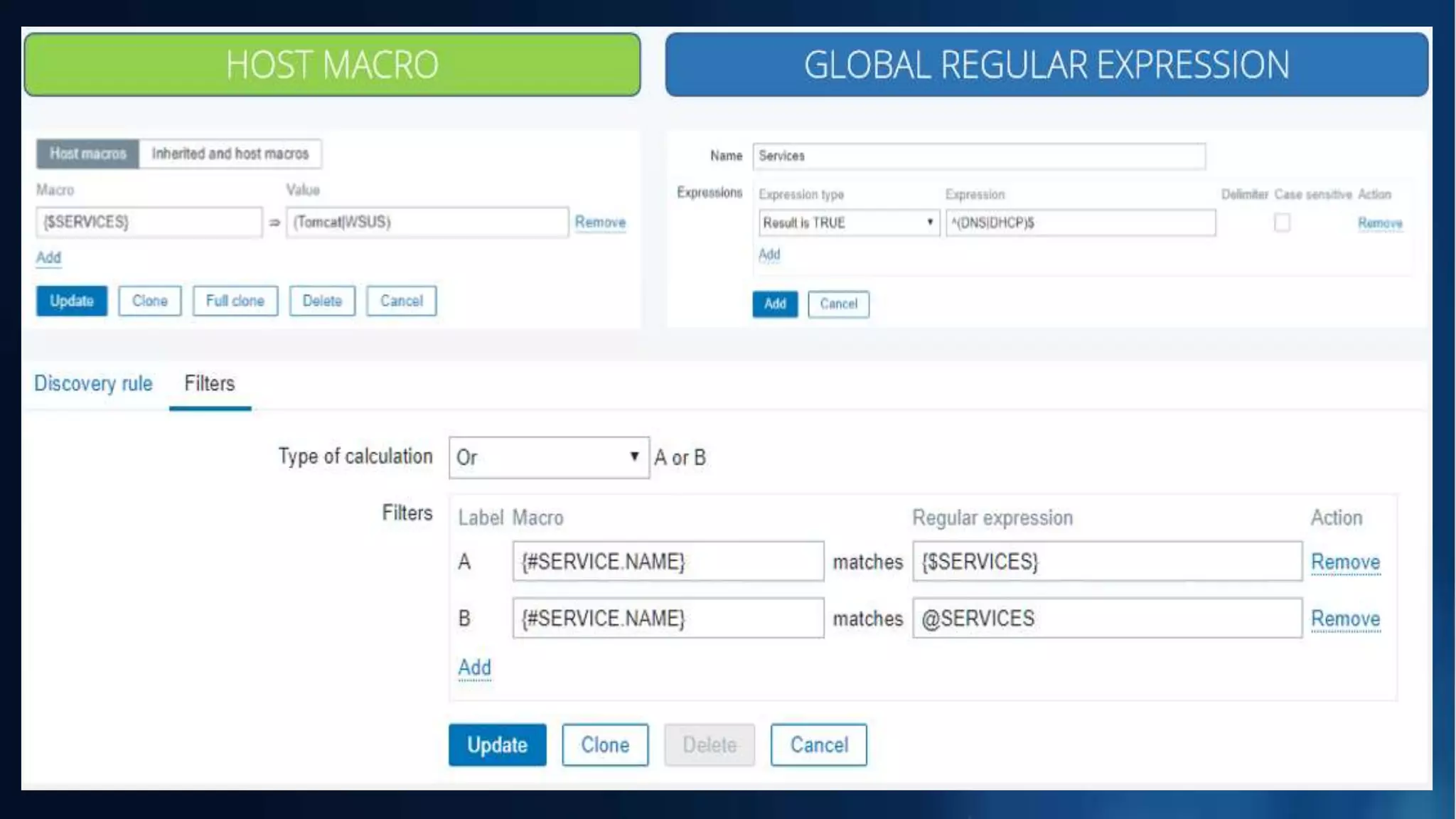Open the 'Result is TRUE' expression type dropdown

pos(849,223)
